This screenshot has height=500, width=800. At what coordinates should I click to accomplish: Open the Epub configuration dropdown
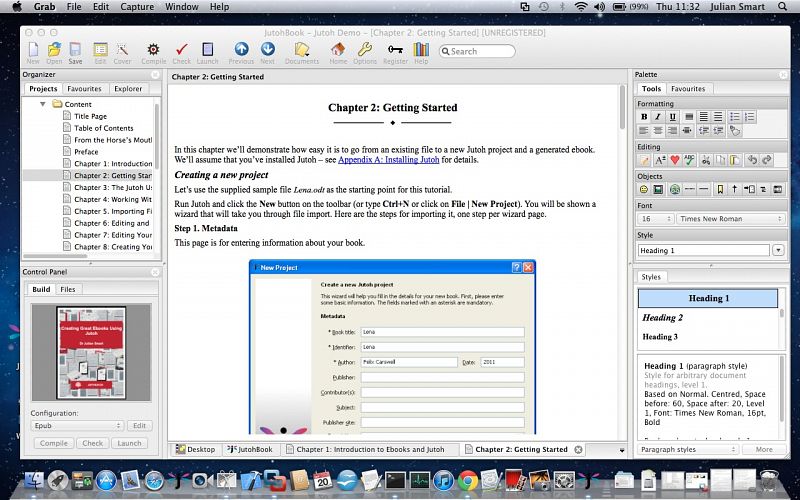point(76,425)
